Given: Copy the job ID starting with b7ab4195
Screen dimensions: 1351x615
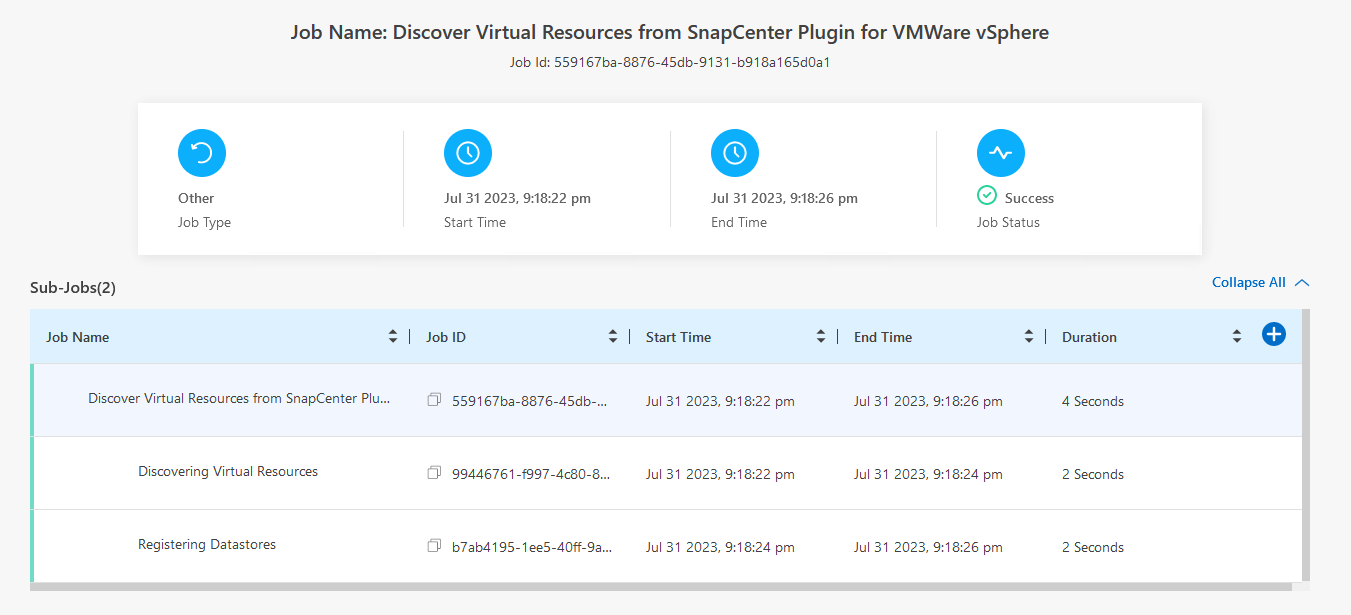Looking at the screenshot, I should pos(434,546).
